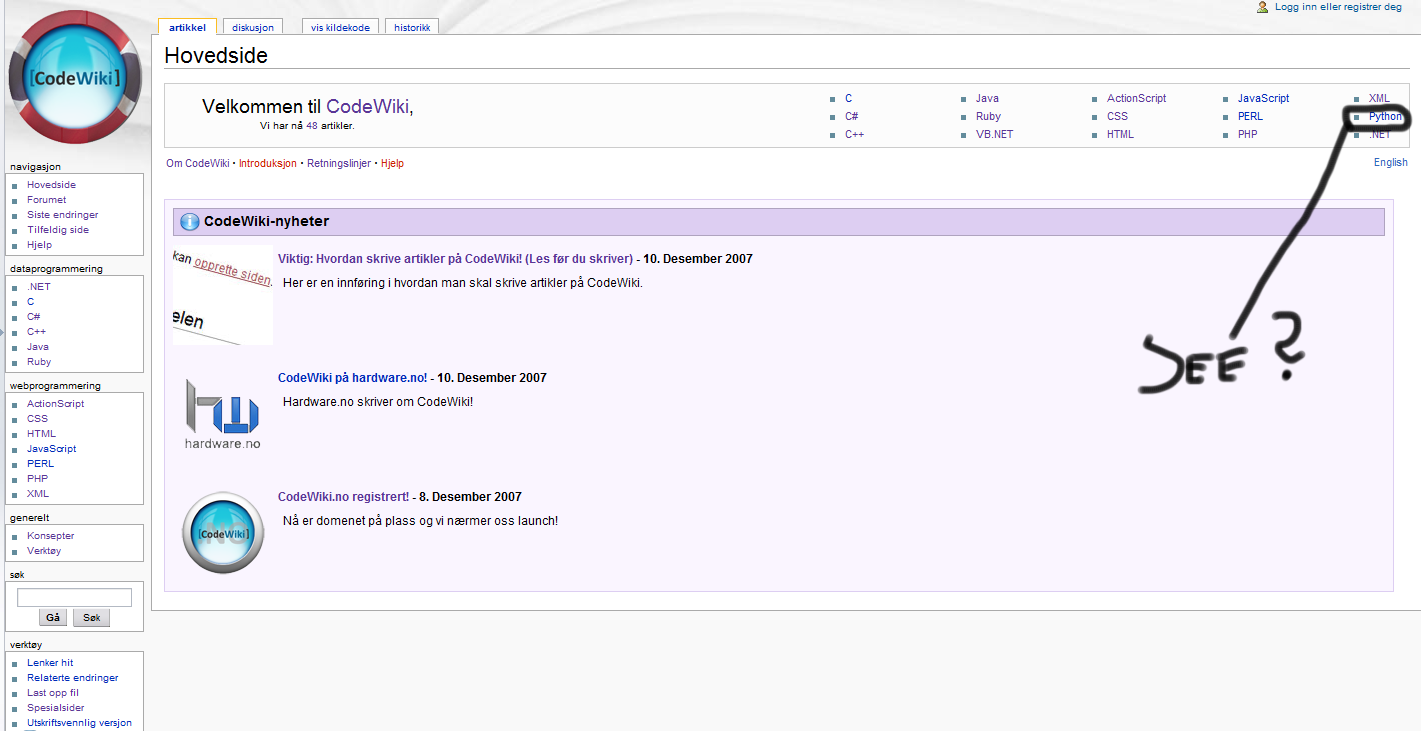Open Om CodeWiki link
This screenshot has width=1421, height=731.
[198, 164]
